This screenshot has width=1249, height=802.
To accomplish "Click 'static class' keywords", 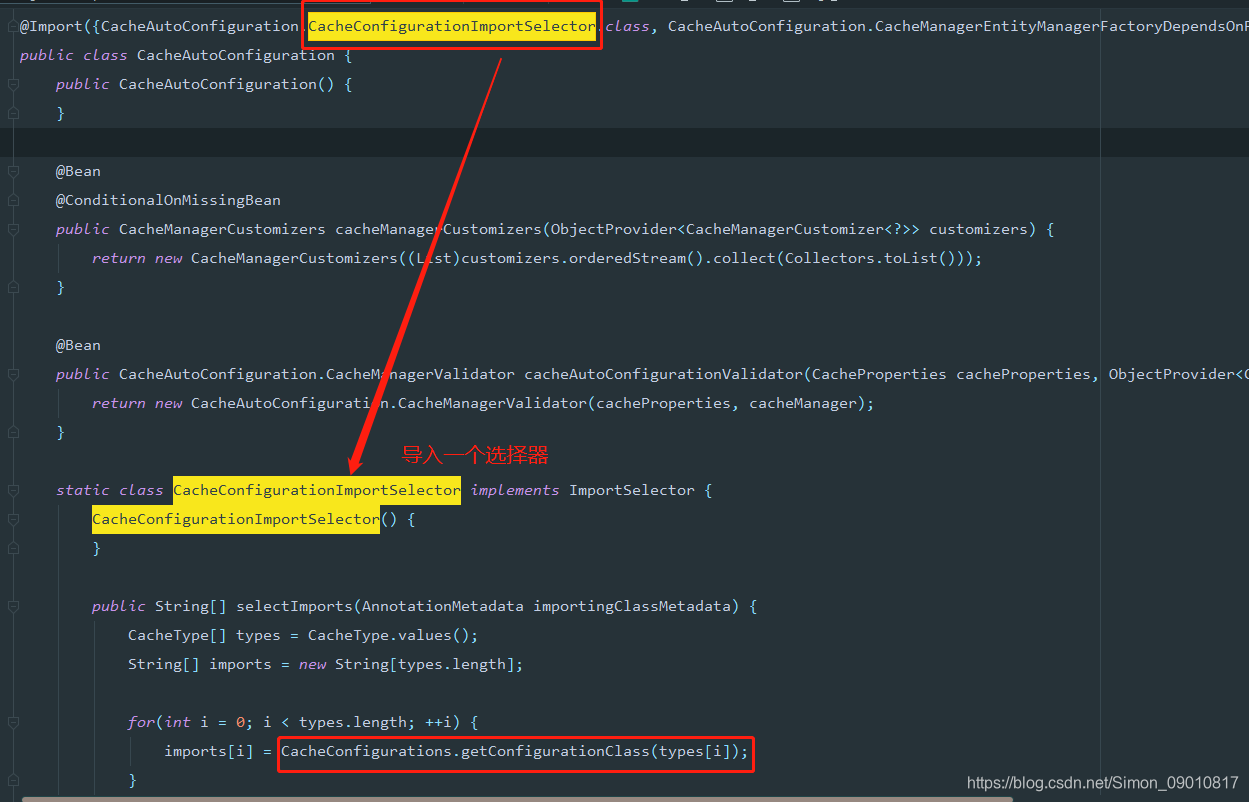I will 109,490.
